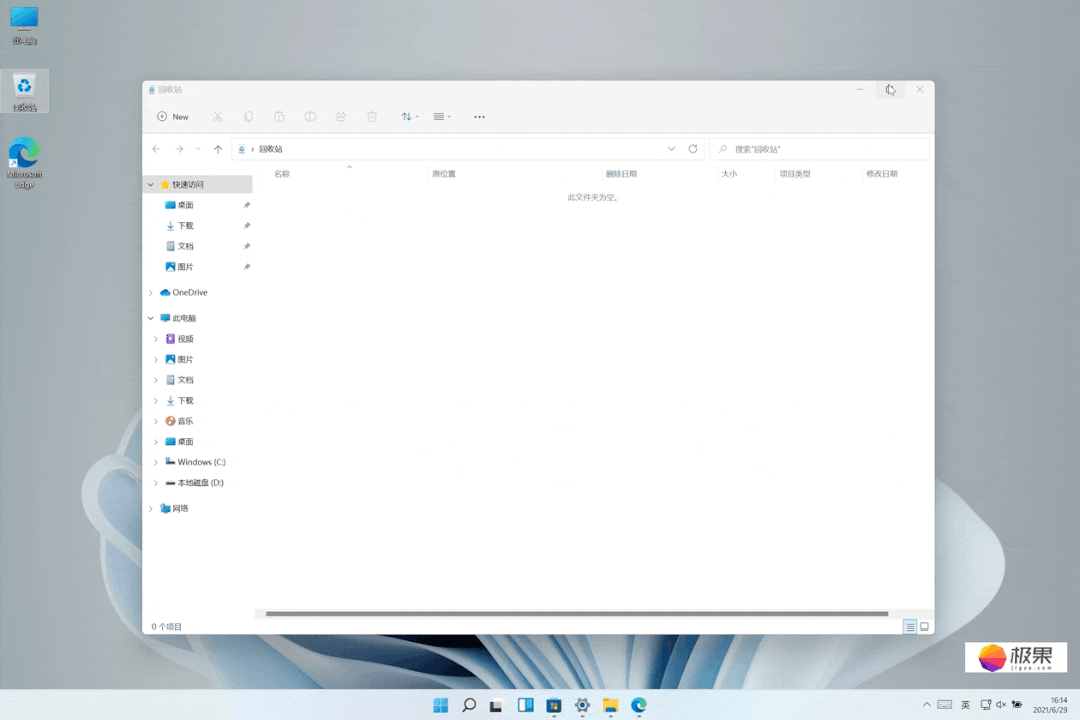Expand the address bar history chevron
Screen dimensions: 1080x720
671,149
